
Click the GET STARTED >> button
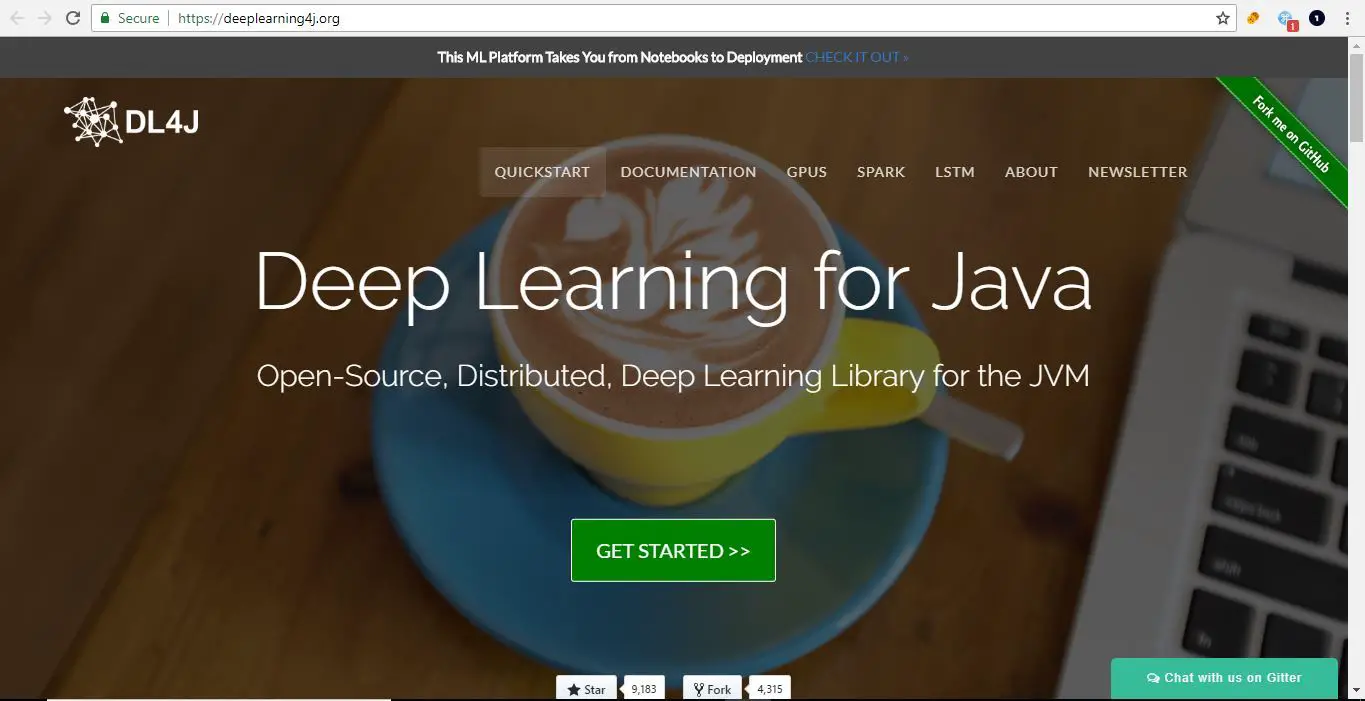click(x=673, y=550)
